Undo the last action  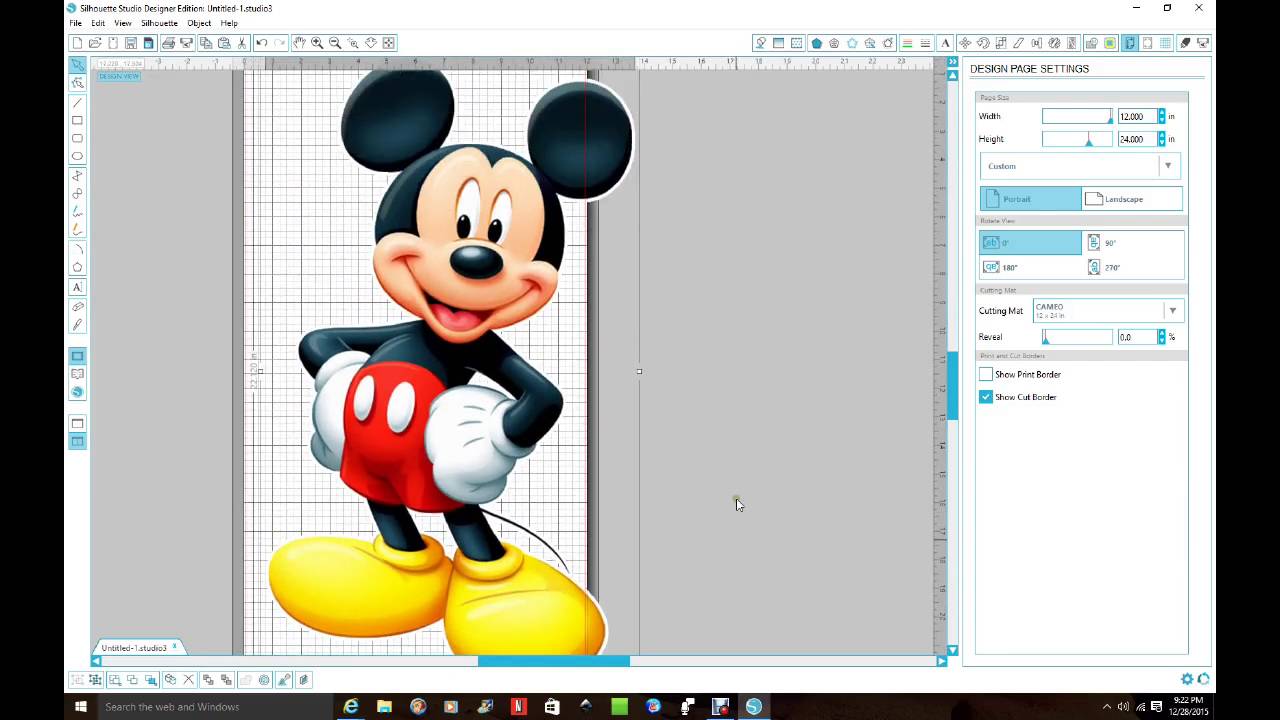point(261,43)
